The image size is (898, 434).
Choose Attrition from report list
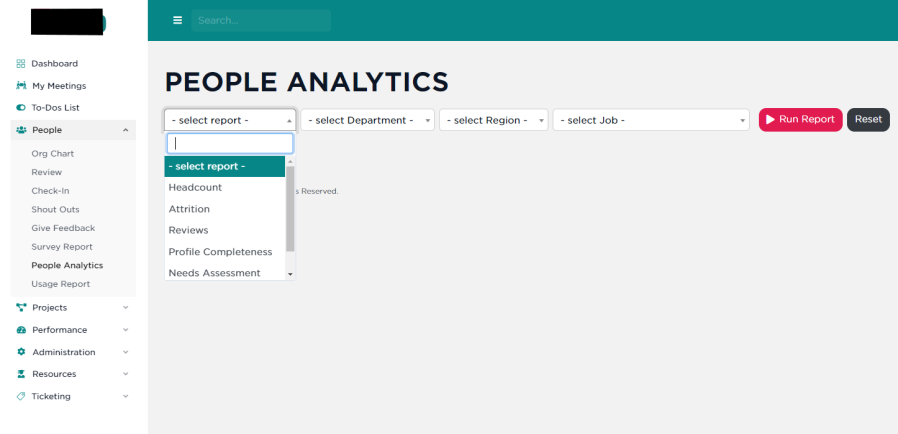(224, 209)
